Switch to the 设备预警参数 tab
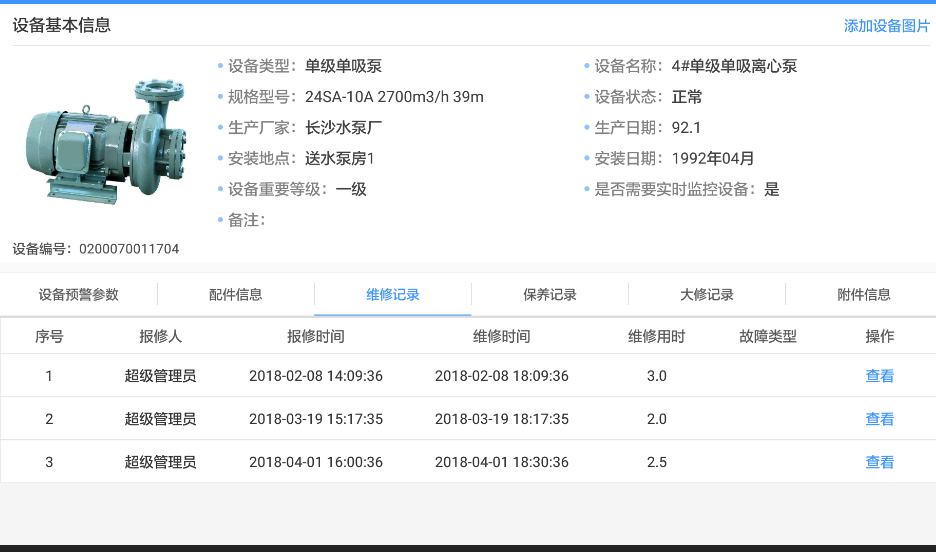The height and width of the screenshot is (552, 936). click(79, 294)
